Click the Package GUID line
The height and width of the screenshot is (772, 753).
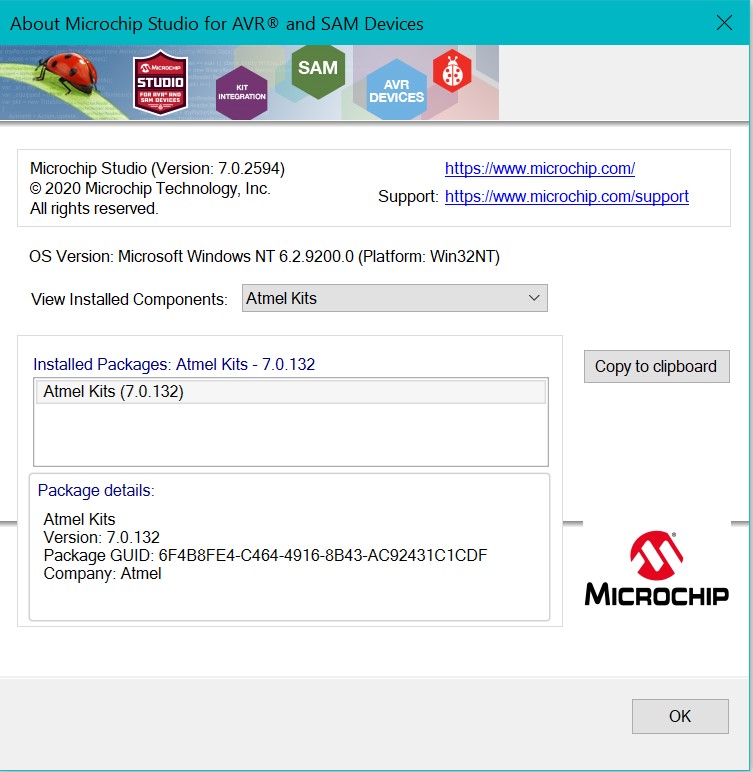[x=265, y=555]
